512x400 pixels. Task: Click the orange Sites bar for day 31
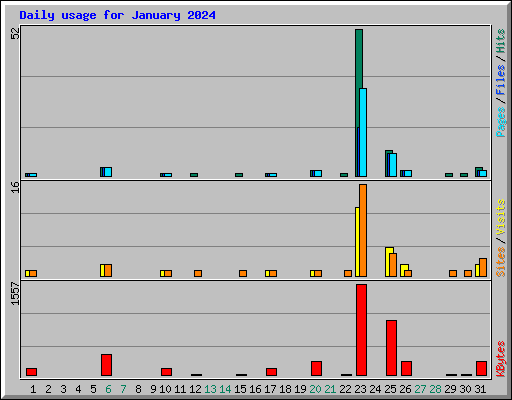click(483, 267)
